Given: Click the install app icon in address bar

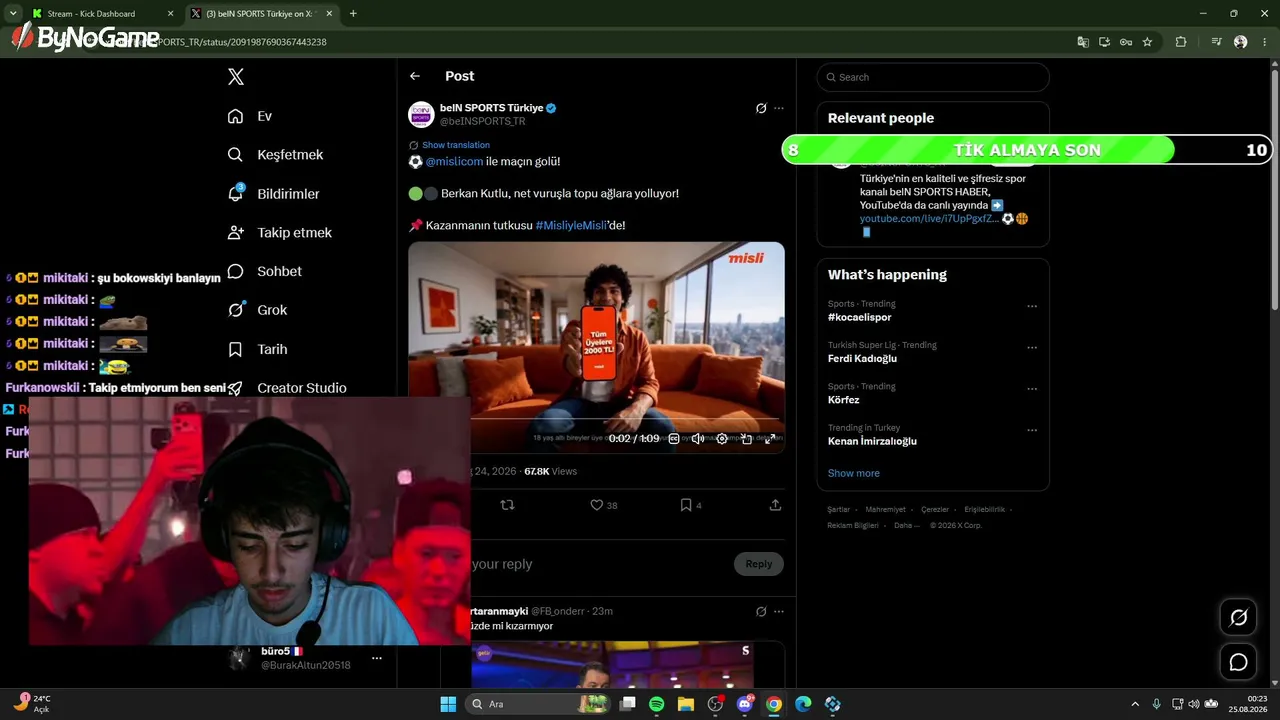Looking at the screenshot, I should (1105, 42).
